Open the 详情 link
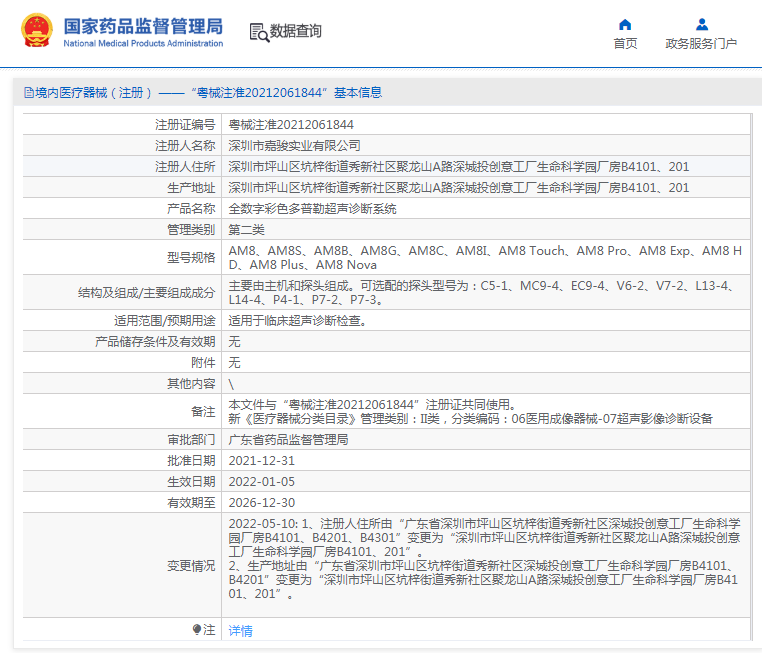Image resolution: width=762 pixels, height=653 pixels. tap(240, 631)
